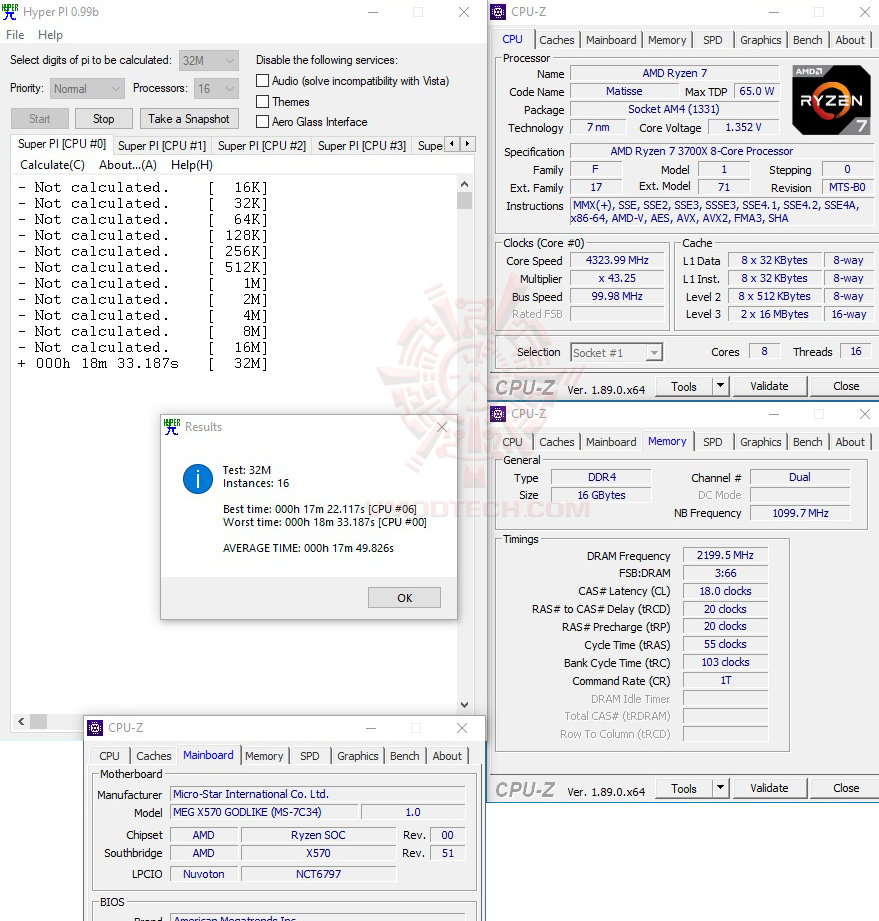Open Caches tab in top CPU-Z window

[556, 40]
